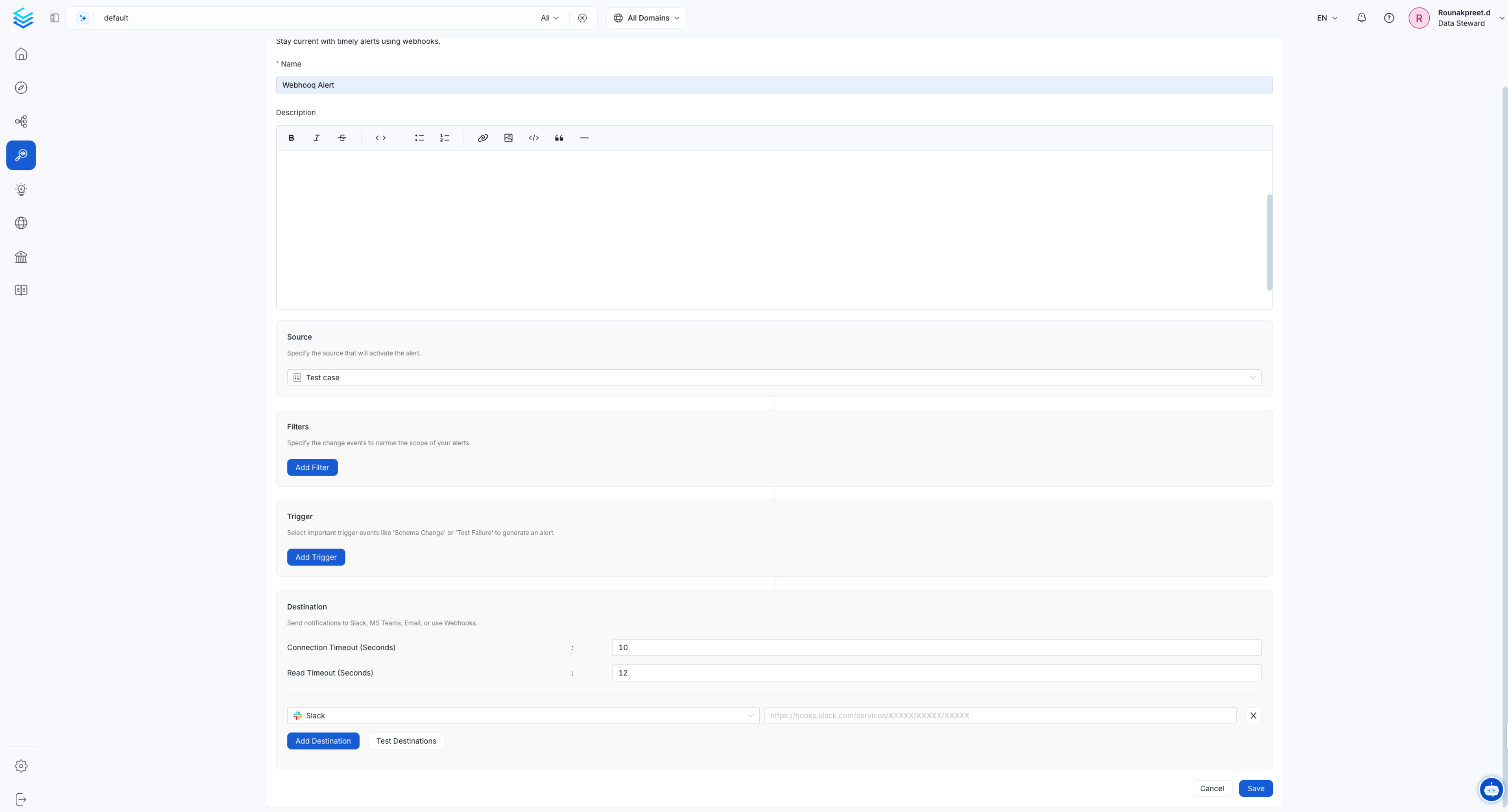Insert a hyperlink in the description
Viewport: 1508px width, 812px height.
click(x=483, y=138)
